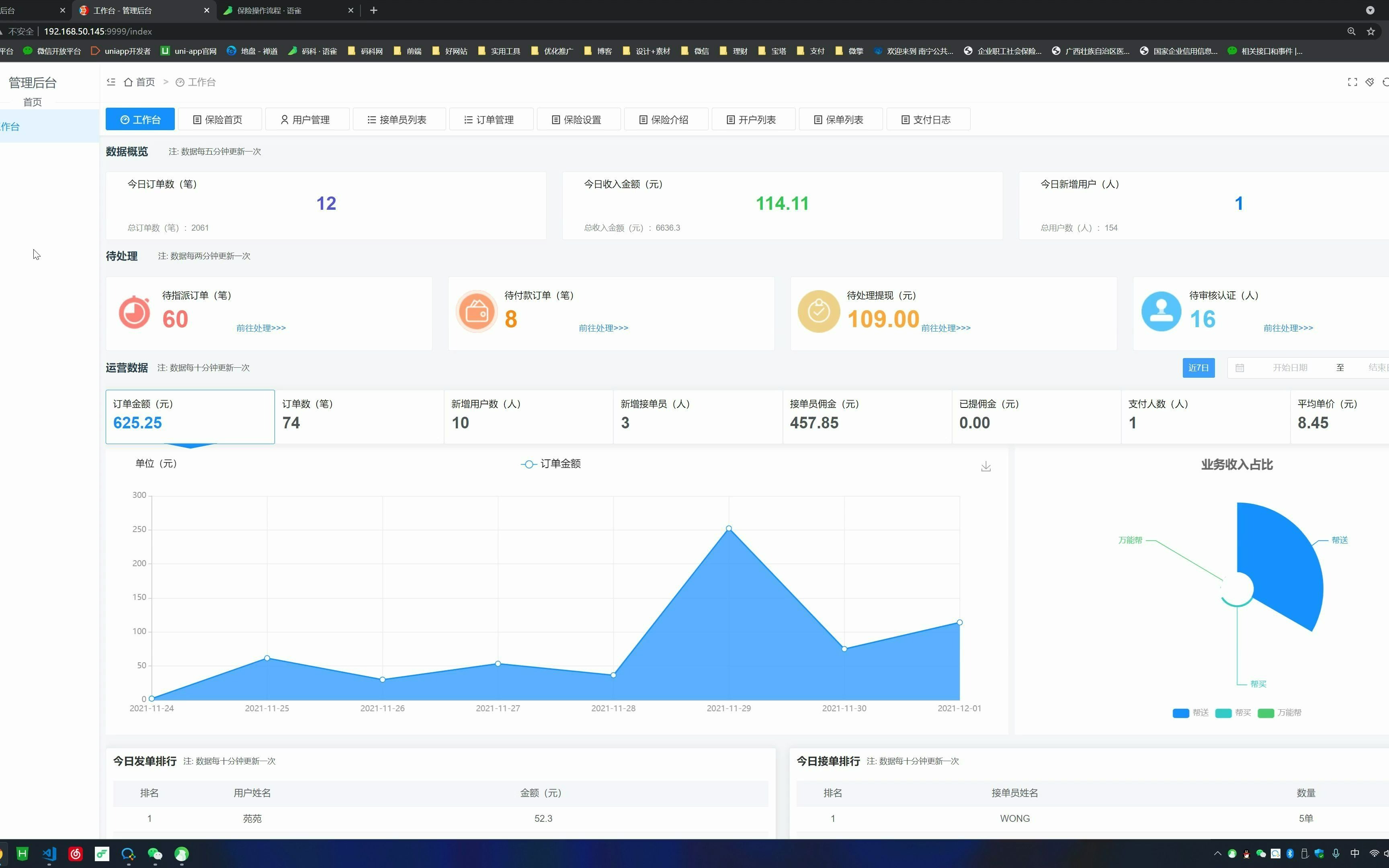Open the theme tag icon in header

click(x=1369, y=82)
